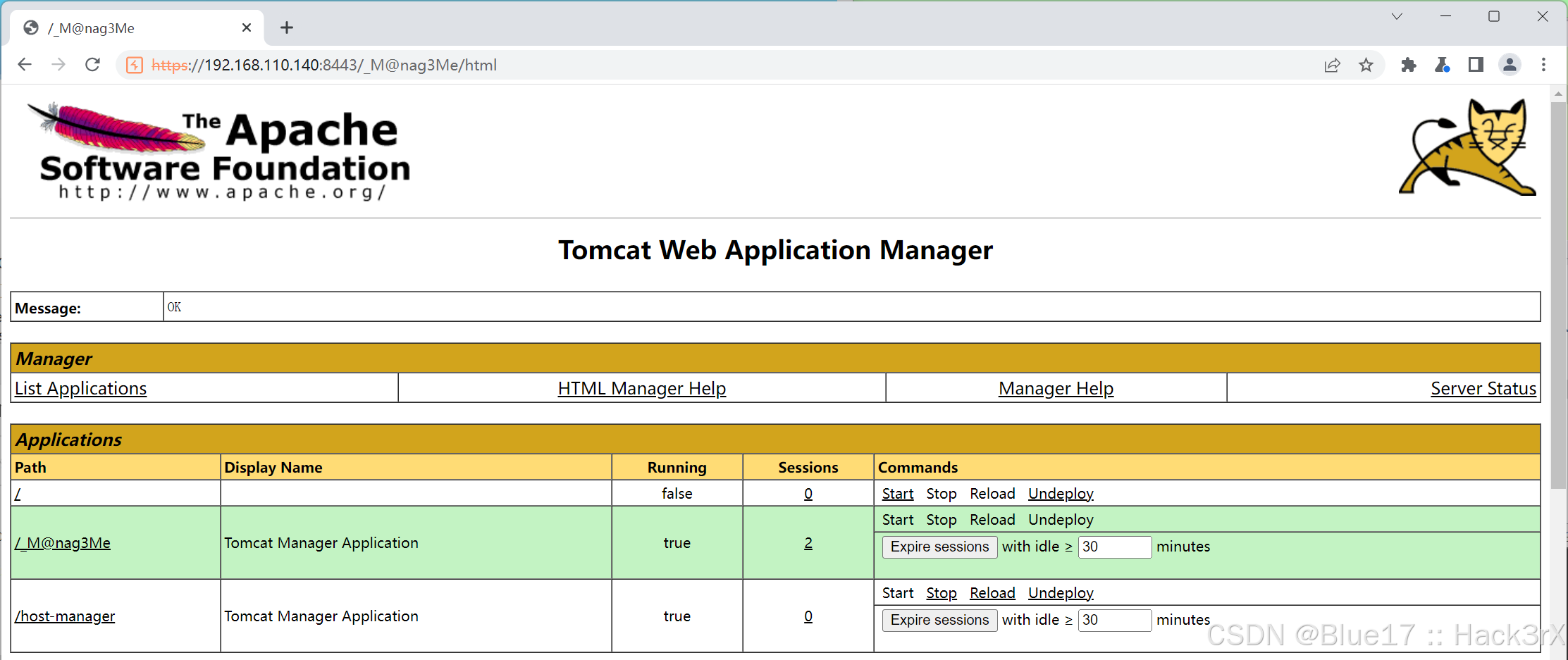This screenshot has width=1568, height=660.
Task: Share this page via share icon
Action: (1332, 66)
